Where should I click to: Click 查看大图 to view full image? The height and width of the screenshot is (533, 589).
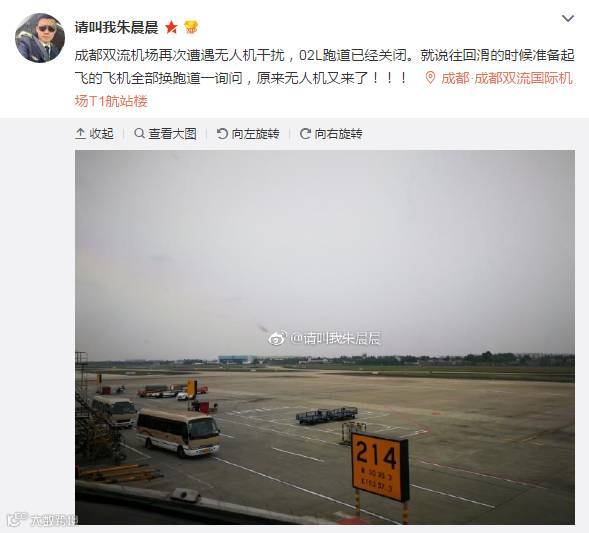coord(166,134)
